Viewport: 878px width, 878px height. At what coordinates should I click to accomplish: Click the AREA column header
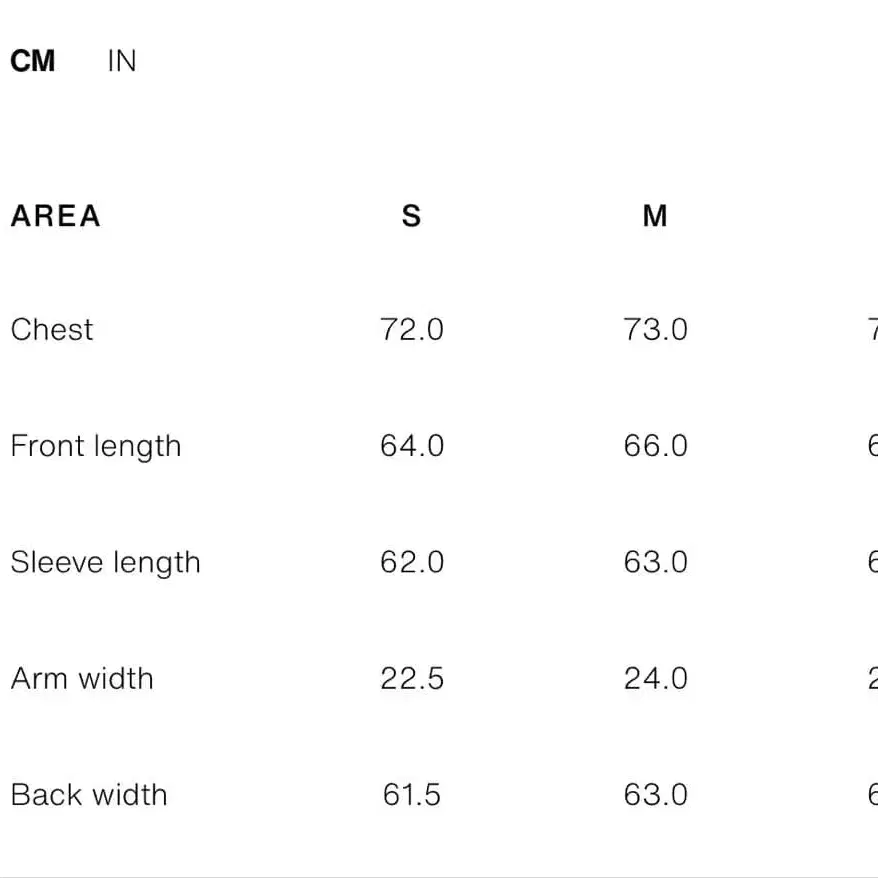click(x=56, y=216)
